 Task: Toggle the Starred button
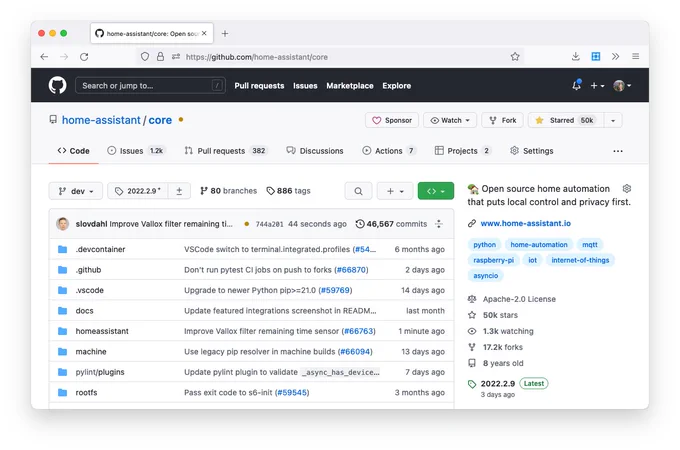point(566,120)
